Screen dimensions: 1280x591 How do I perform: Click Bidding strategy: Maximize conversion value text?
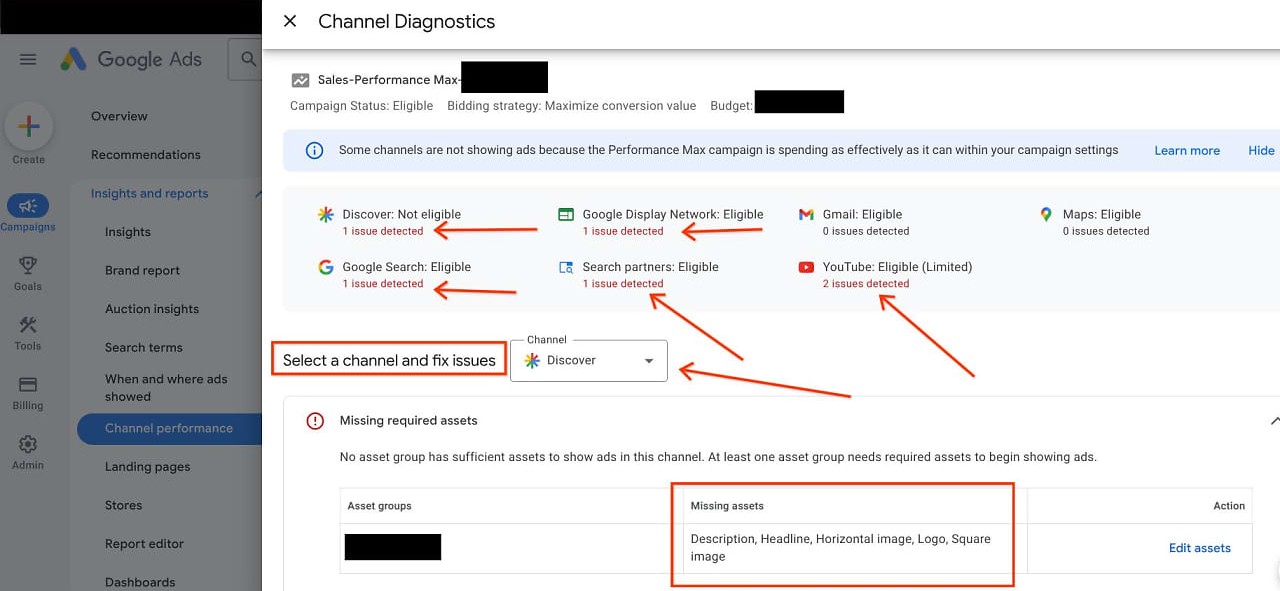[572, 106]
